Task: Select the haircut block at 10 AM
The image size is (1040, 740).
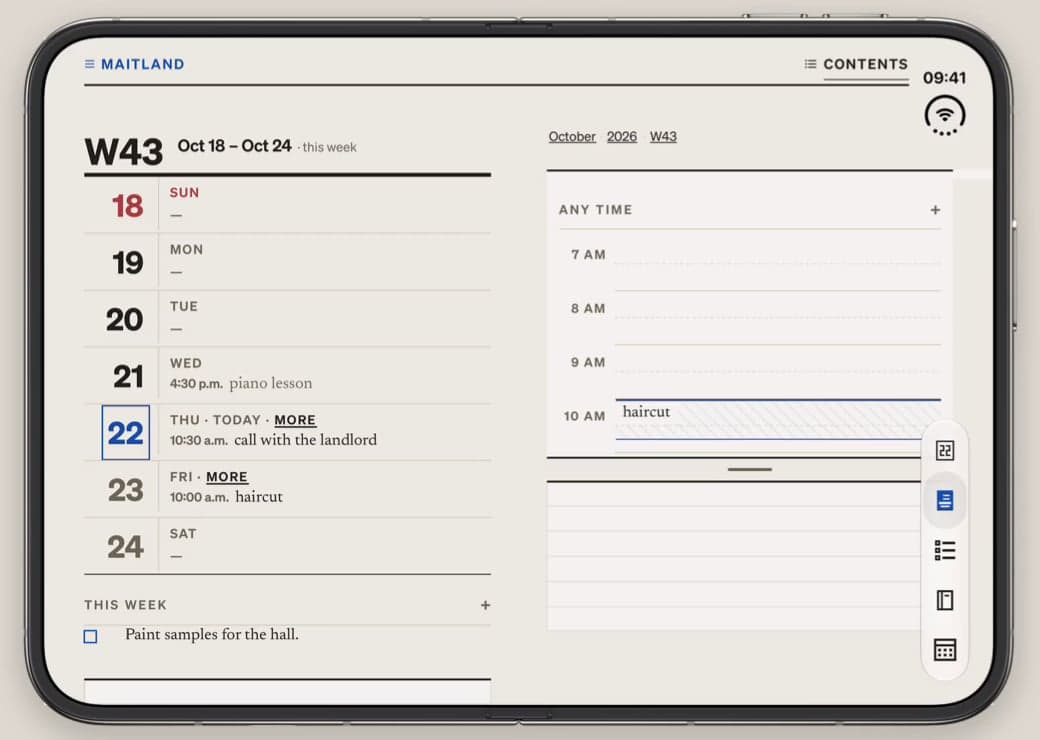Action: (x=778, y=420)
